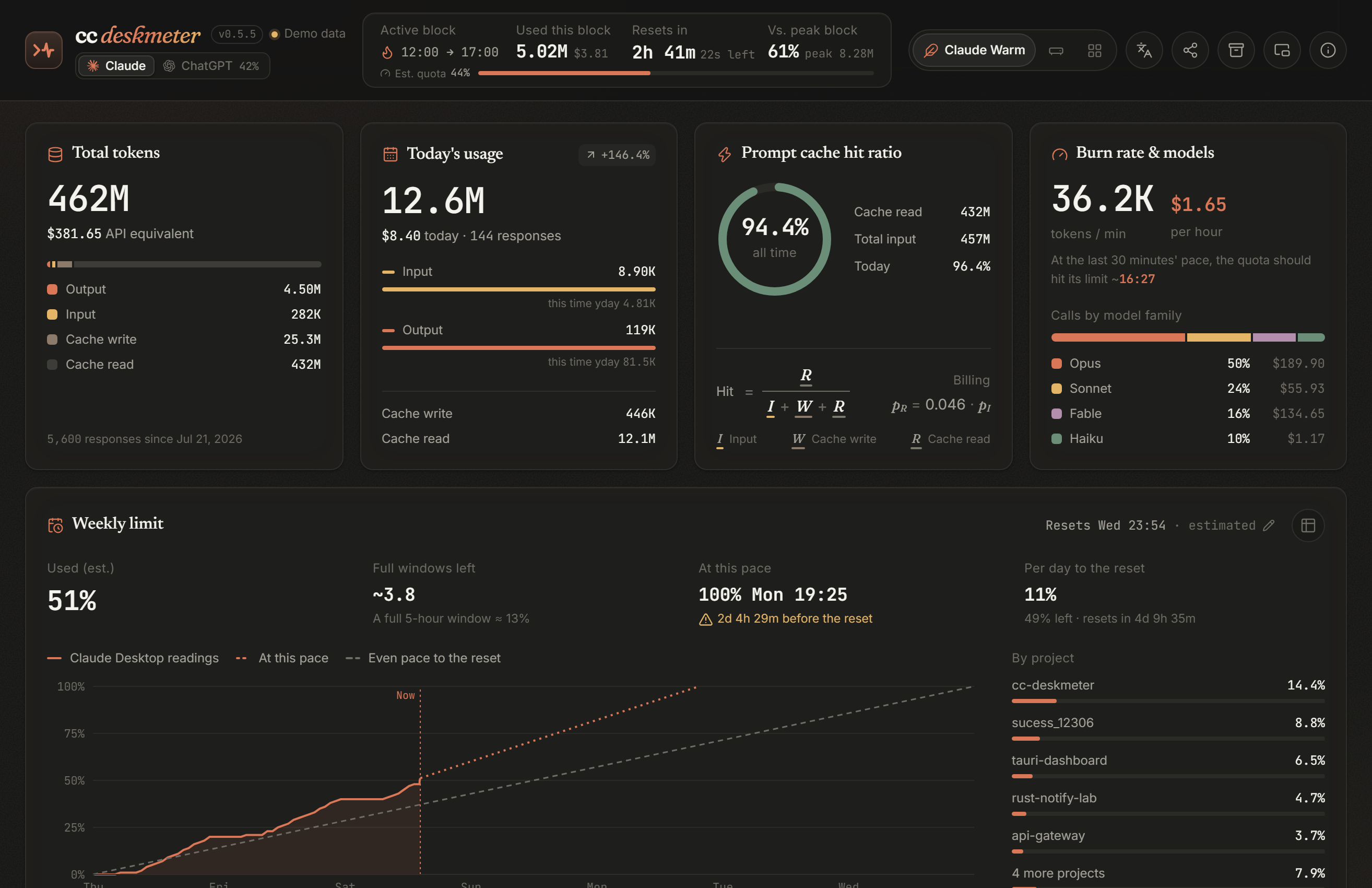This screenshot has width=1372, height=888.
Task: Toggle the Even pace to the reset legend
Action: (x=423, y=658)
